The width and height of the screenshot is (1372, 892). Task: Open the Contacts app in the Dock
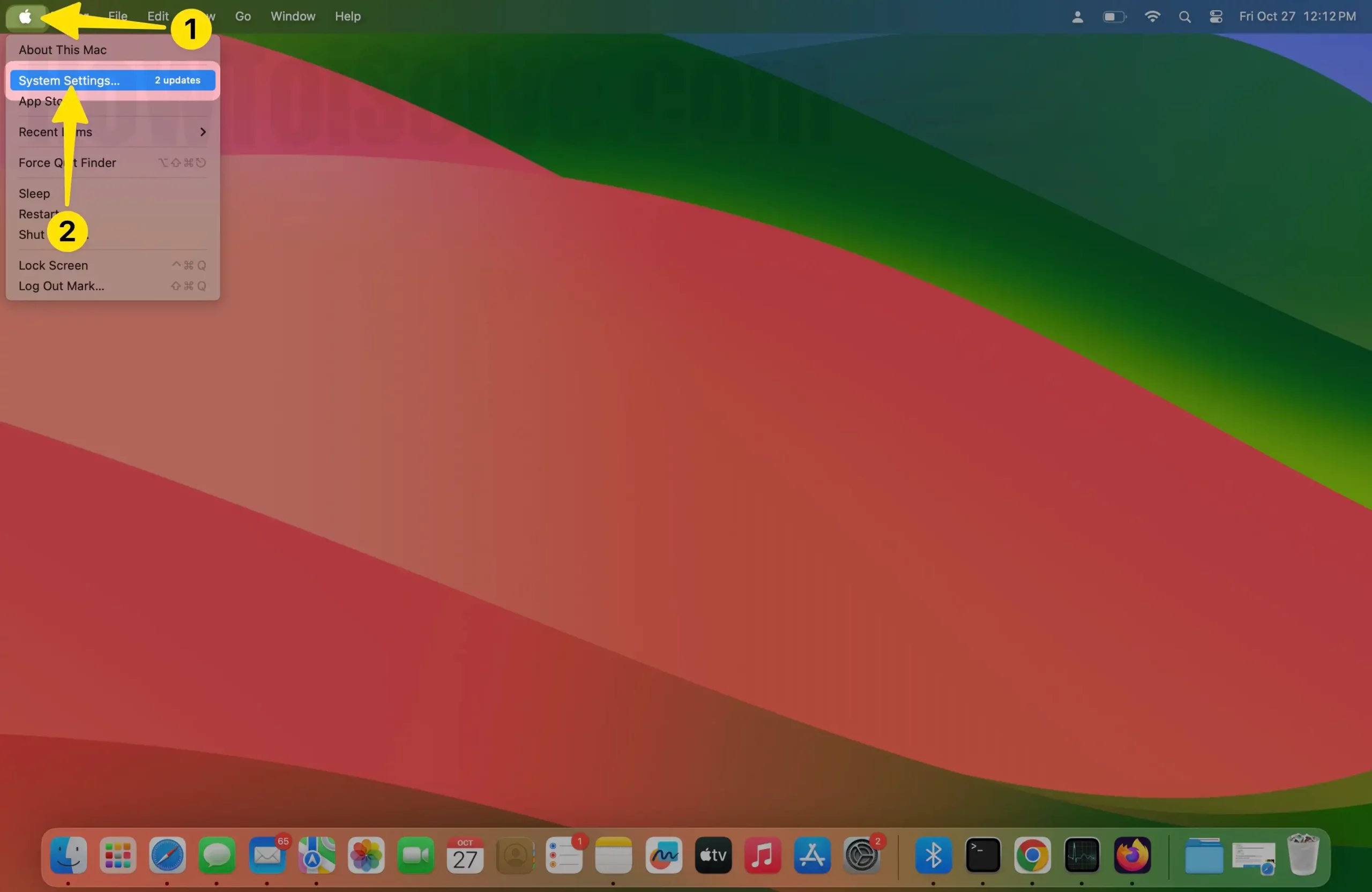(515, 855)
